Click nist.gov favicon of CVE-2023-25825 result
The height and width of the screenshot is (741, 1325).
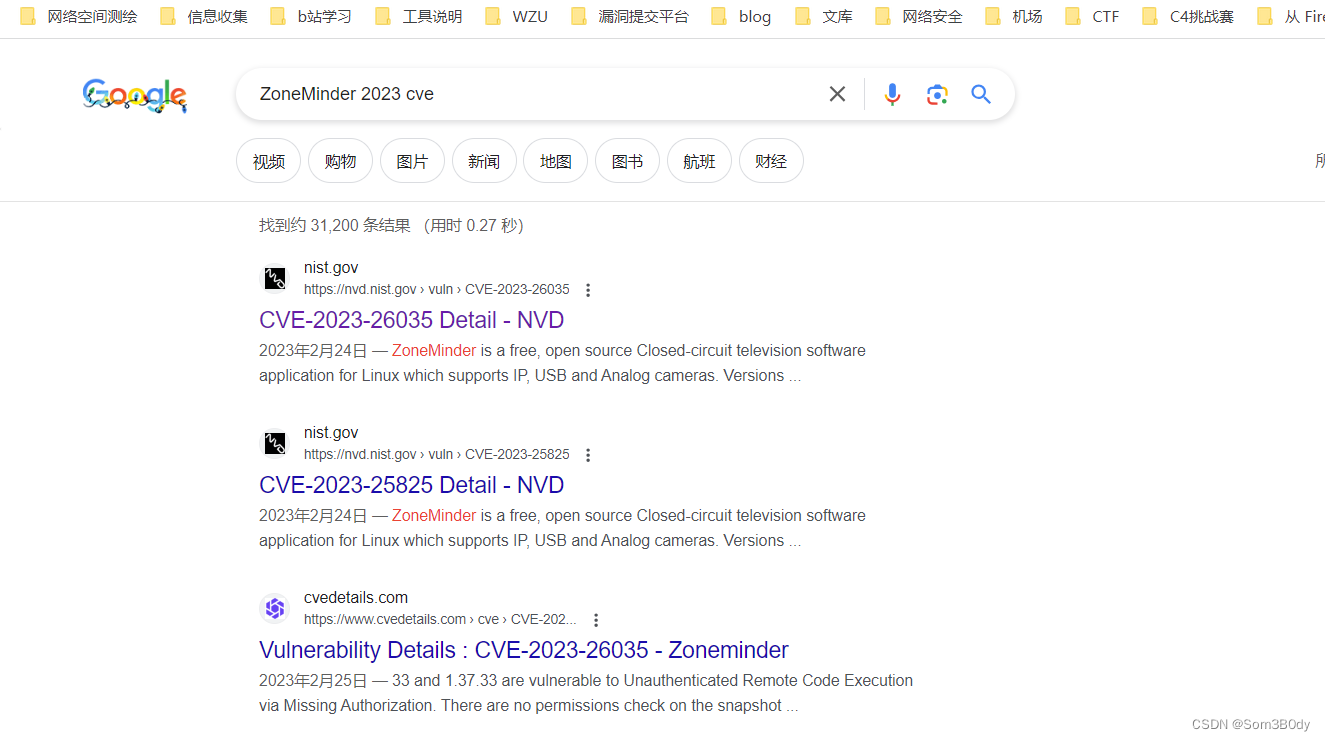[275, 443]
